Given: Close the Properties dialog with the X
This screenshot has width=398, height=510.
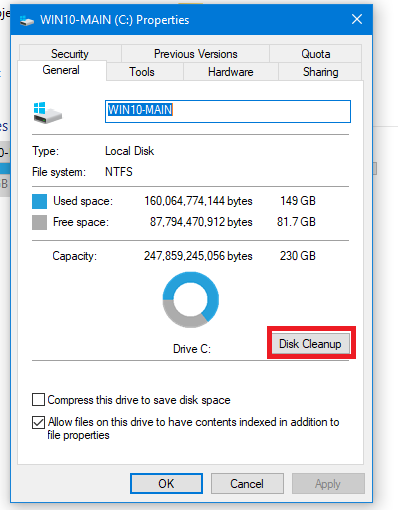Looking at the screenshot, I should [x=357, y=19].
